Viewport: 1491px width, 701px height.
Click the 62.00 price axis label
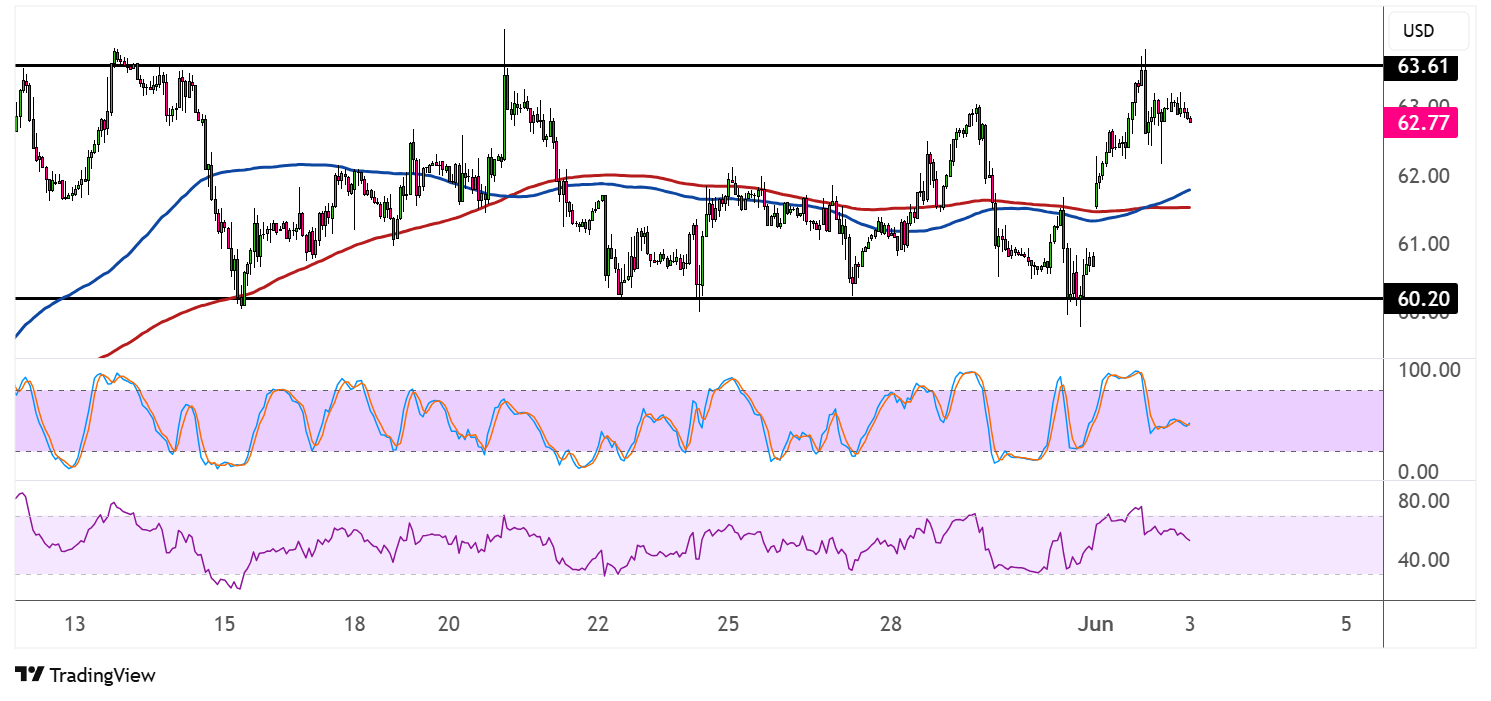1423,176
